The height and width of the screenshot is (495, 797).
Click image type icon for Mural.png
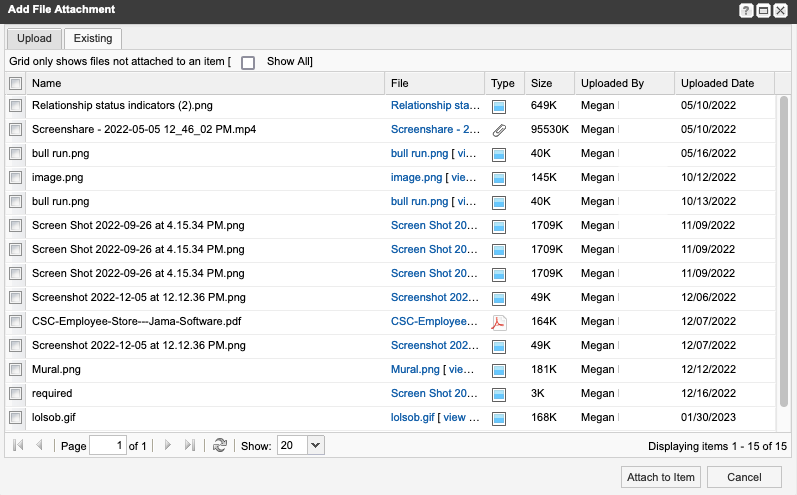tap(499, 370)
